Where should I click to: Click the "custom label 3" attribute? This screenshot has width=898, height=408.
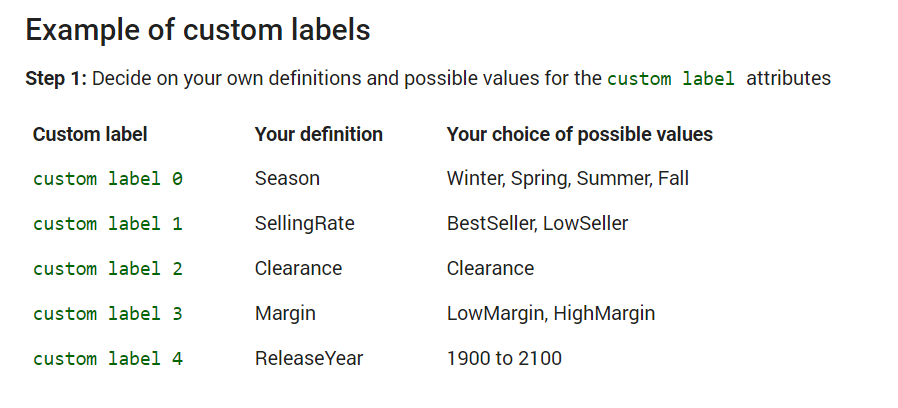pyautogui.click(x=108, y=314)
